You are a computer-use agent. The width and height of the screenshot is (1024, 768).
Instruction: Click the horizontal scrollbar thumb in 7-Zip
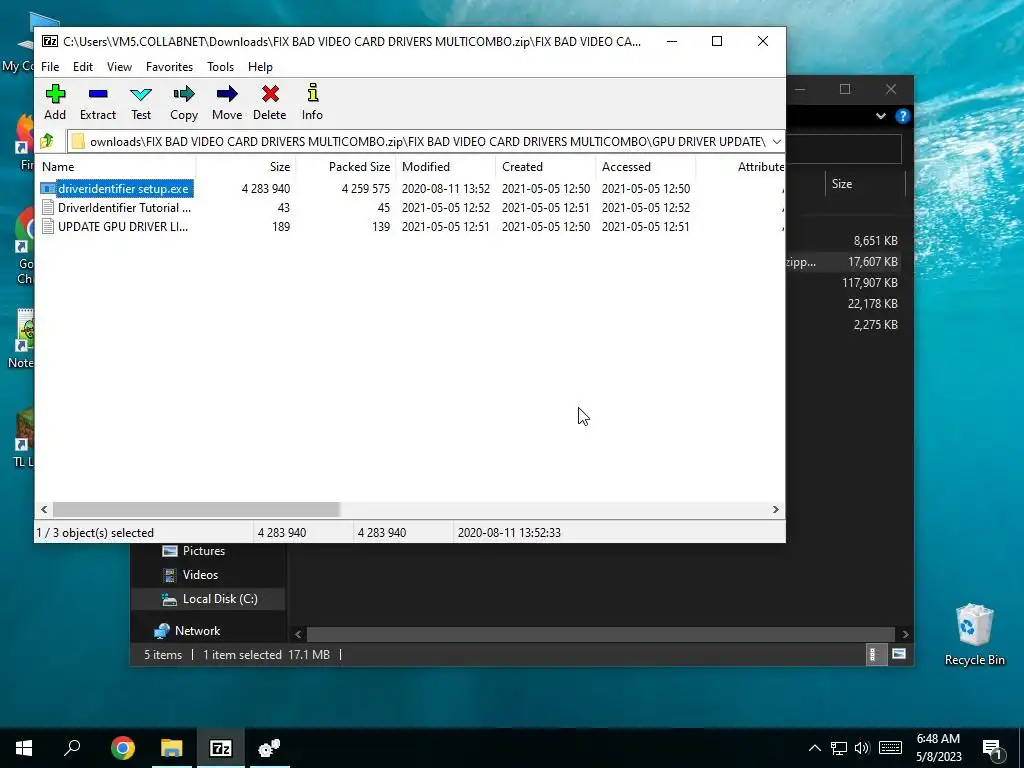tap(196, 509)
